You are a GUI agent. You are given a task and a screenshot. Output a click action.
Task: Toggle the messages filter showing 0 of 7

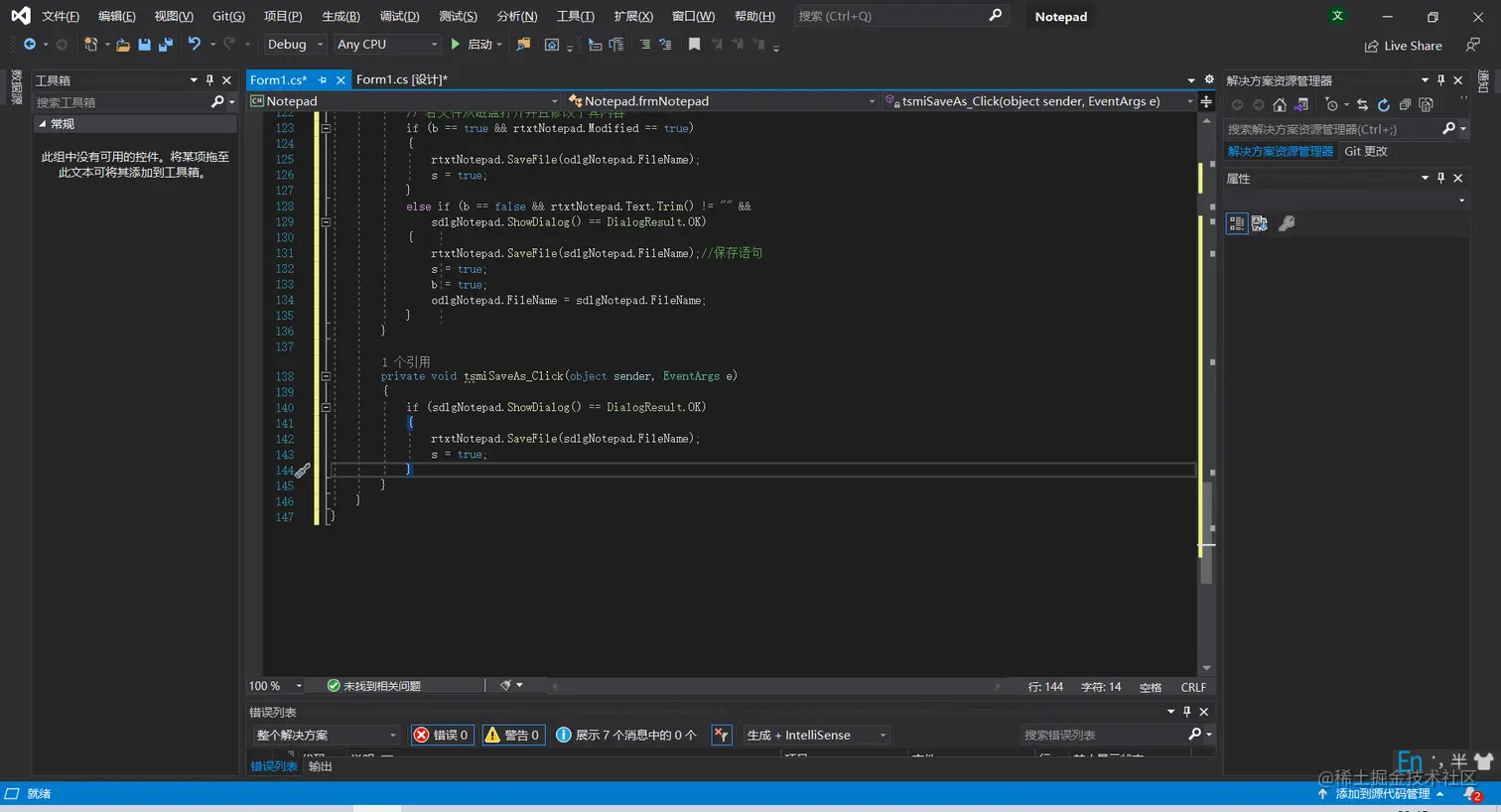626,735
